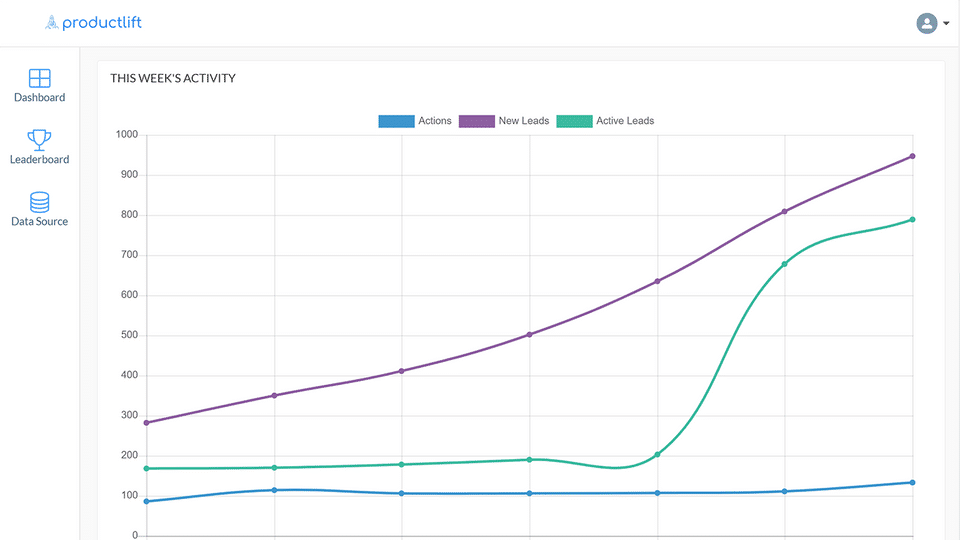Click the Dashboard grid icon
The width and height of the screenshot is (960, 540).
[x=40, y=78]
